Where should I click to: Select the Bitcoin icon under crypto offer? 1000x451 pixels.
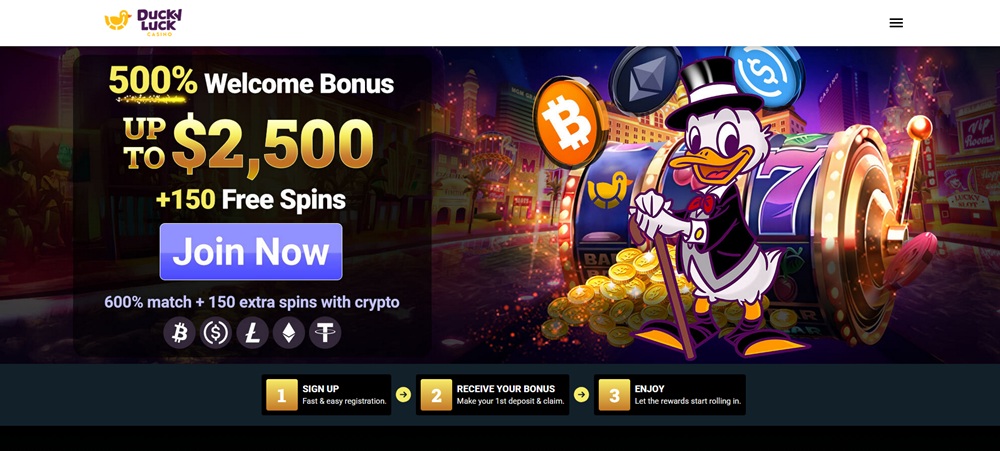[179, 333]
